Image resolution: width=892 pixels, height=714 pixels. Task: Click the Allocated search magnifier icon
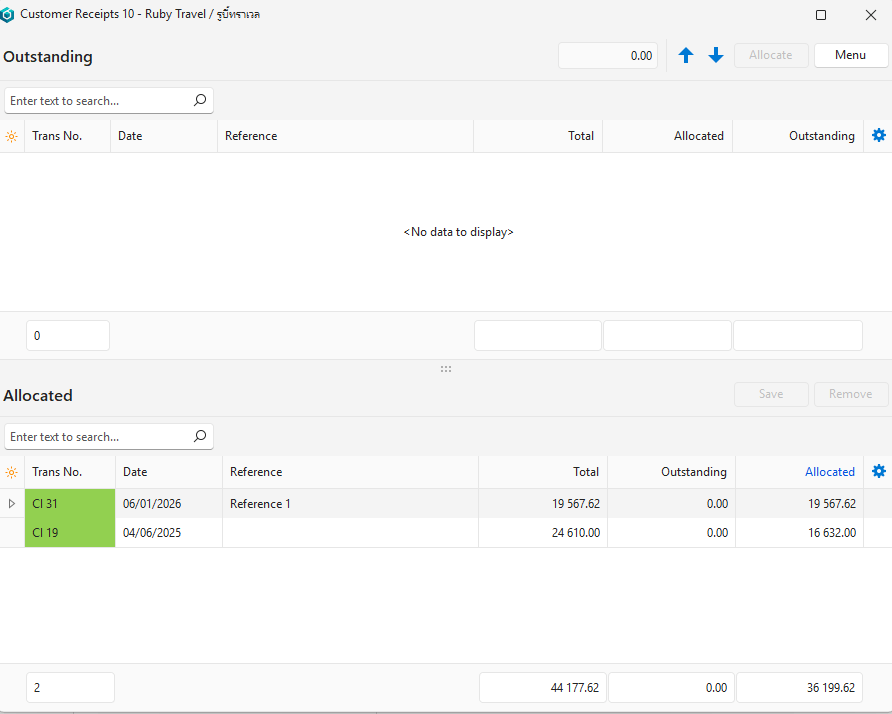click(200, 437)
